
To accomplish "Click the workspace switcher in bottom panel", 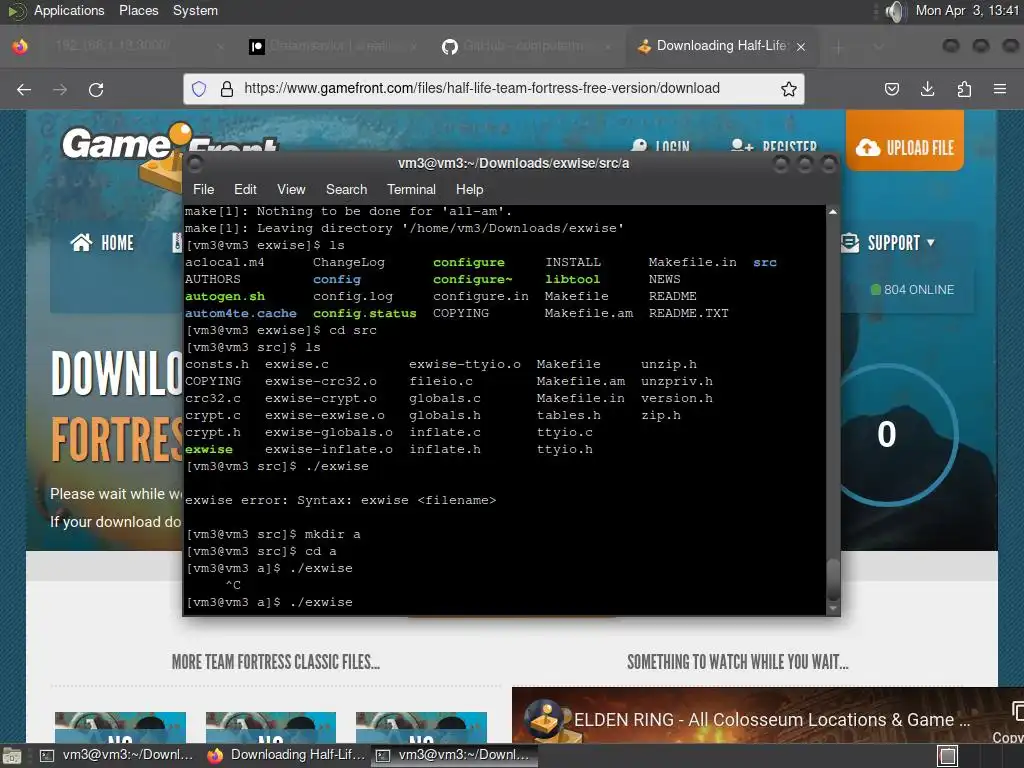I will (x=948, y=756).
